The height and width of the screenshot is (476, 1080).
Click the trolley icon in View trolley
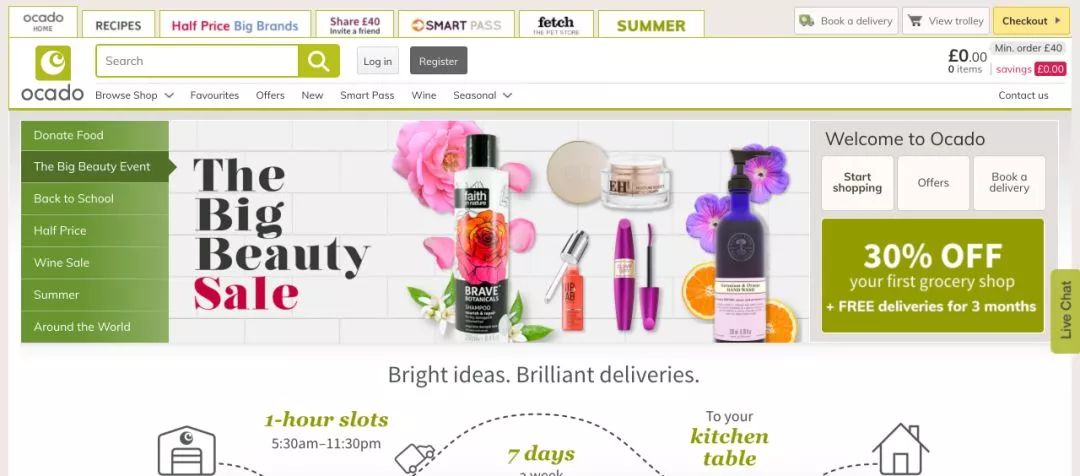pos(915,21)
